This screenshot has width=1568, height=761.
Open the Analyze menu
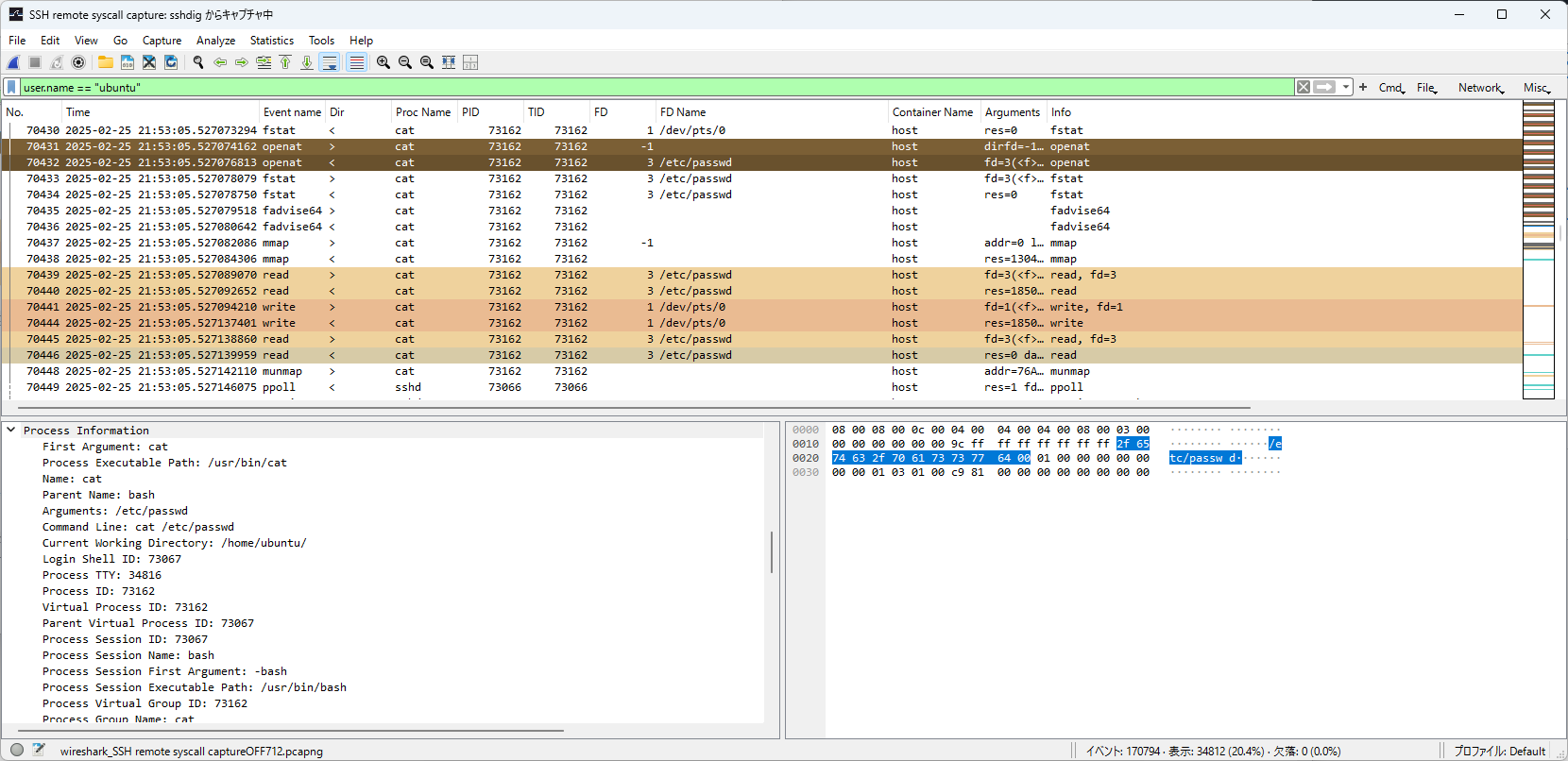coord(215,41)
